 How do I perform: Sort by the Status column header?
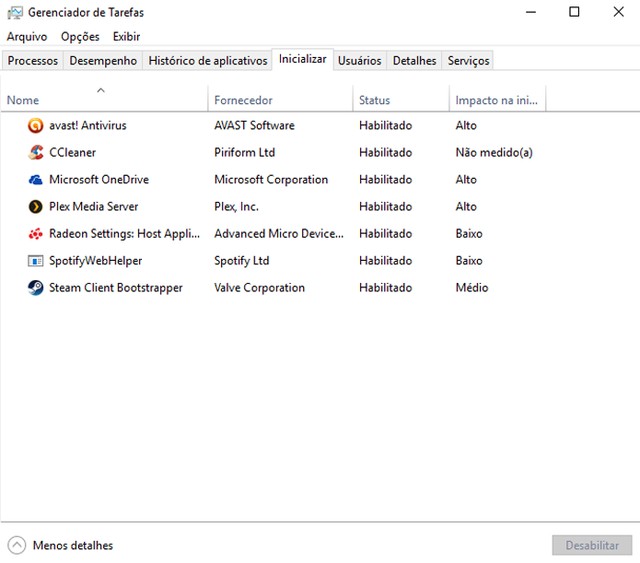(401, 98)
